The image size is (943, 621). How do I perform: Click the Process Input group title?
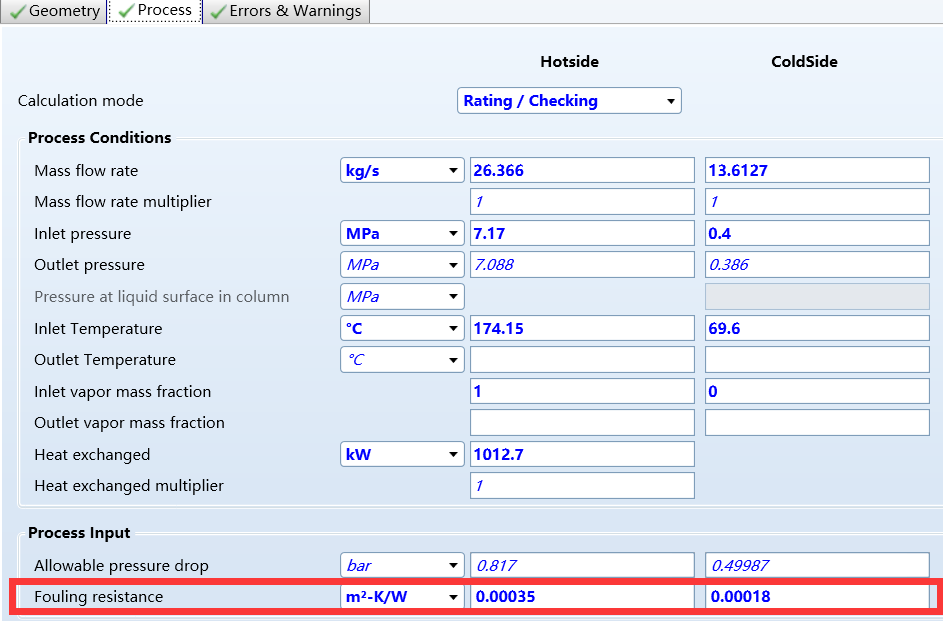point(79,533)
